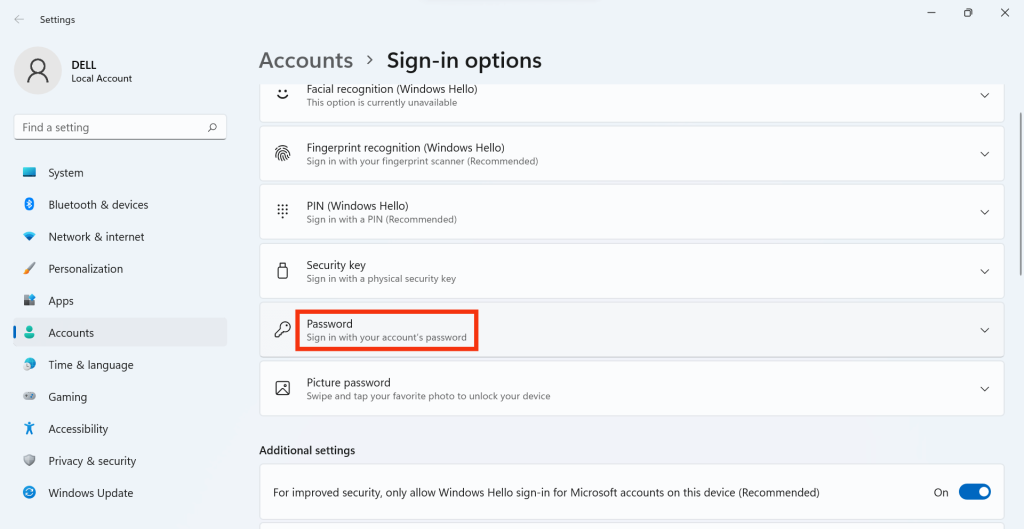Screen dimensions: 1024x529
Task: Click 'Local Account' label under DELL
Action: (x=102, y=78)
